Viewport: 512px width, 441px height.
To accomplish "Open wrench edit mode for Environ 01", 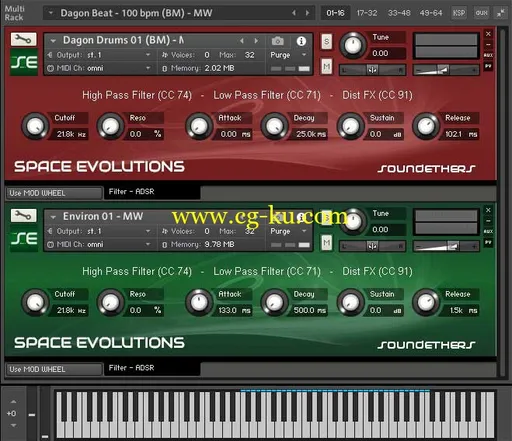I will pos(23,216).
